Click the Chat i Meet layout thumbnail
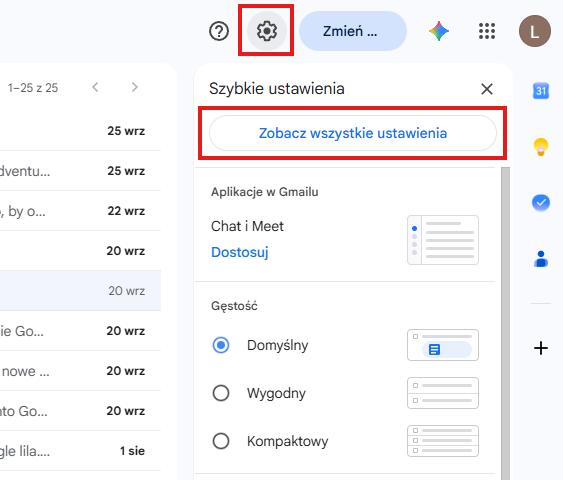563x480 pixels. 443,240
